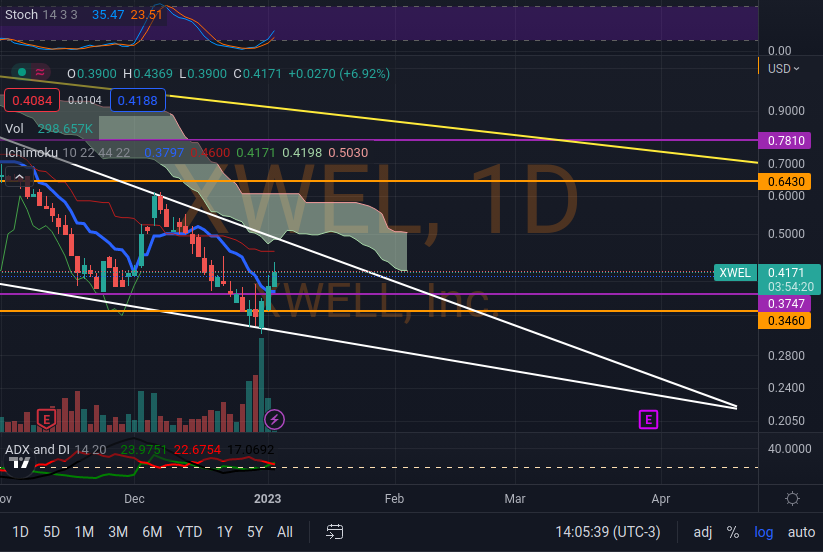823x552 pixels.
Task: Open the USD currency dropdown
Action: click(x=784, y=69)
